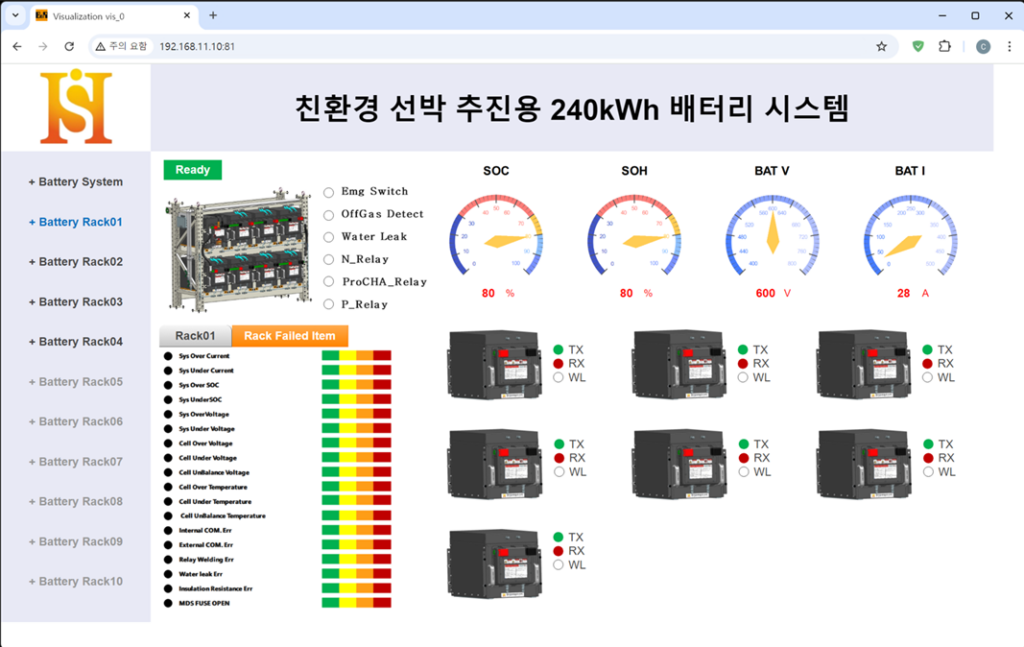Open the browser extensions puzzle icon

coord(944,46)
